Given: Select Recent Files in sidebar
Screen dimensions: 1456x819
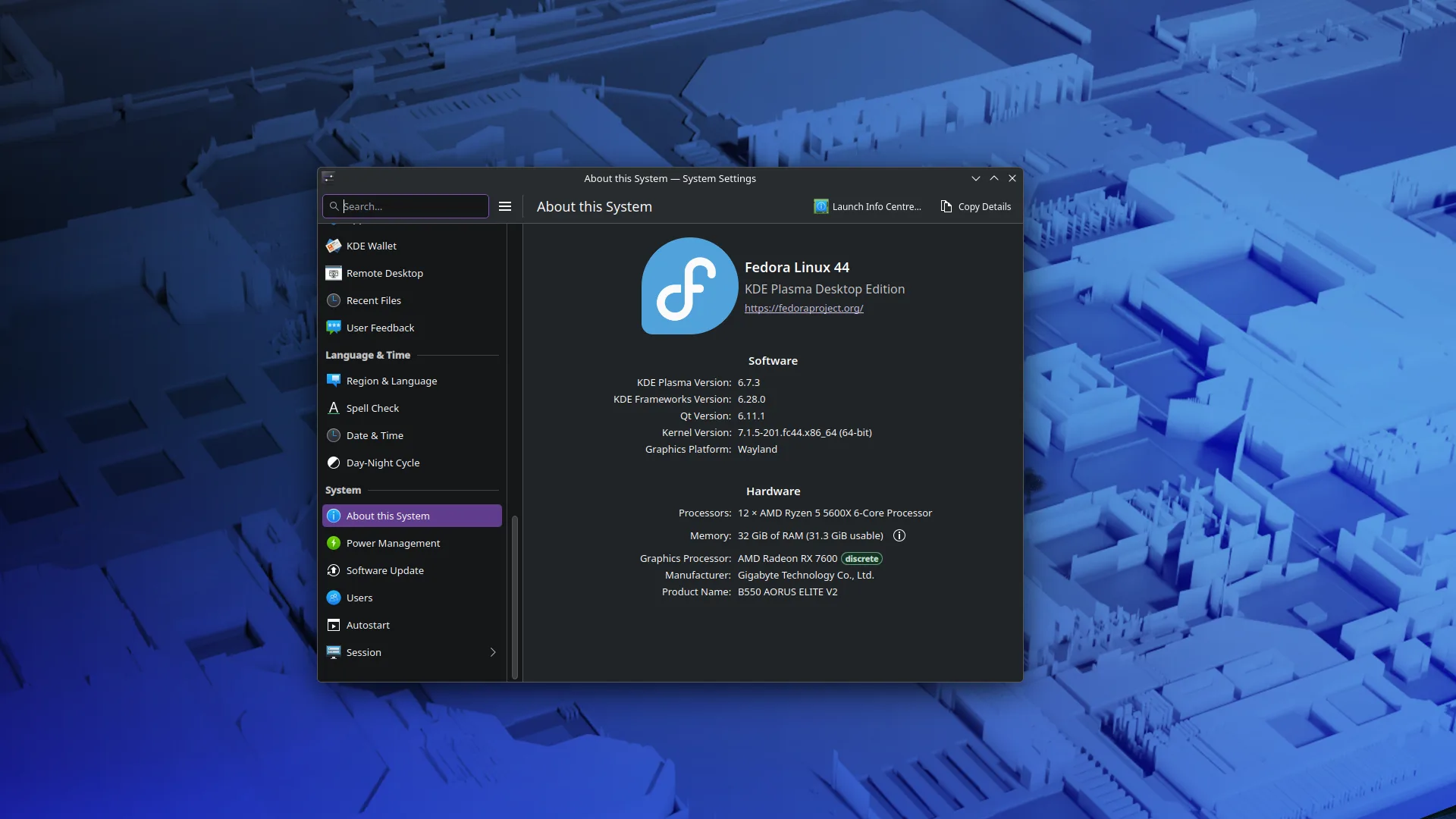Looking at the screenshot, I should pyautogui.click(x=412, y=300).
